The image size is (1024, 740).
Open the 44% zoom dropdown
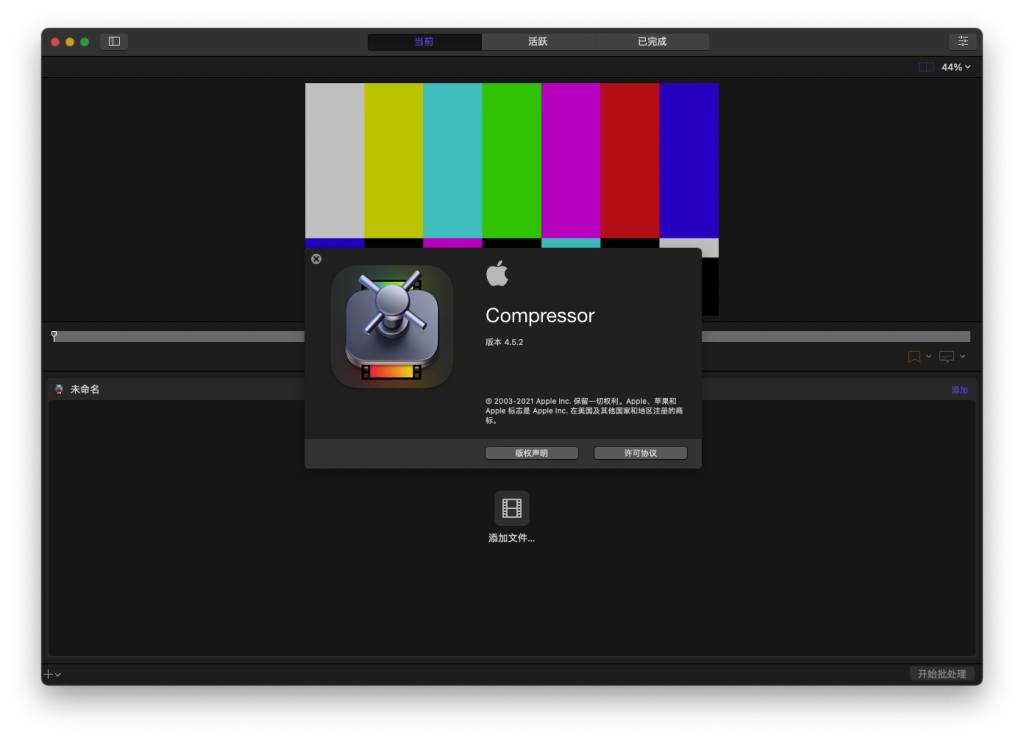point(956,67)
